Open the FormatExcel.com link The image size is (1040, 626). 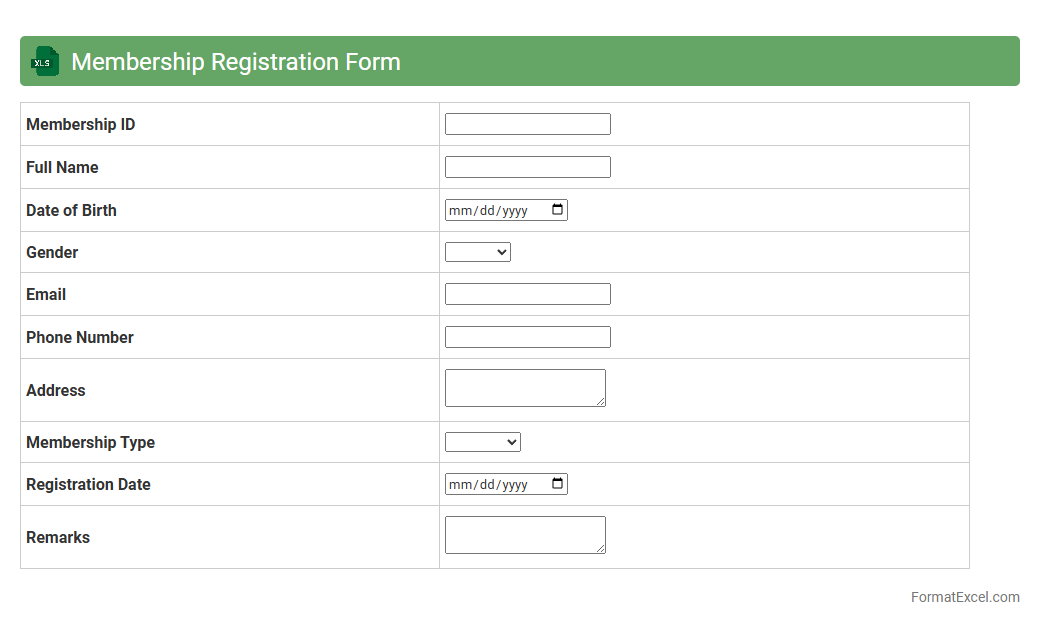964,597
